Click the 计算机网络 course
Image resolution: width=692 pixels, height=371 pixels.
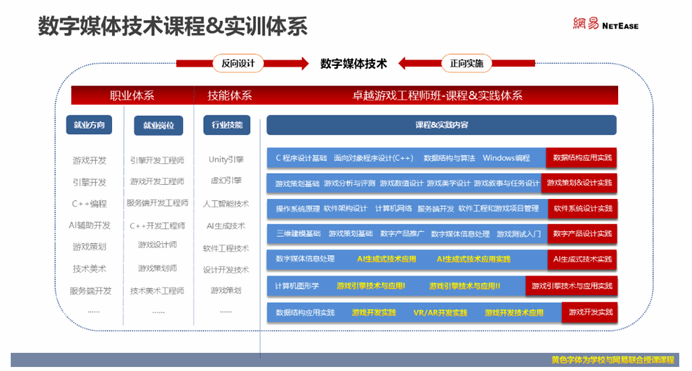pyautogui.click(x=394, y=208)
